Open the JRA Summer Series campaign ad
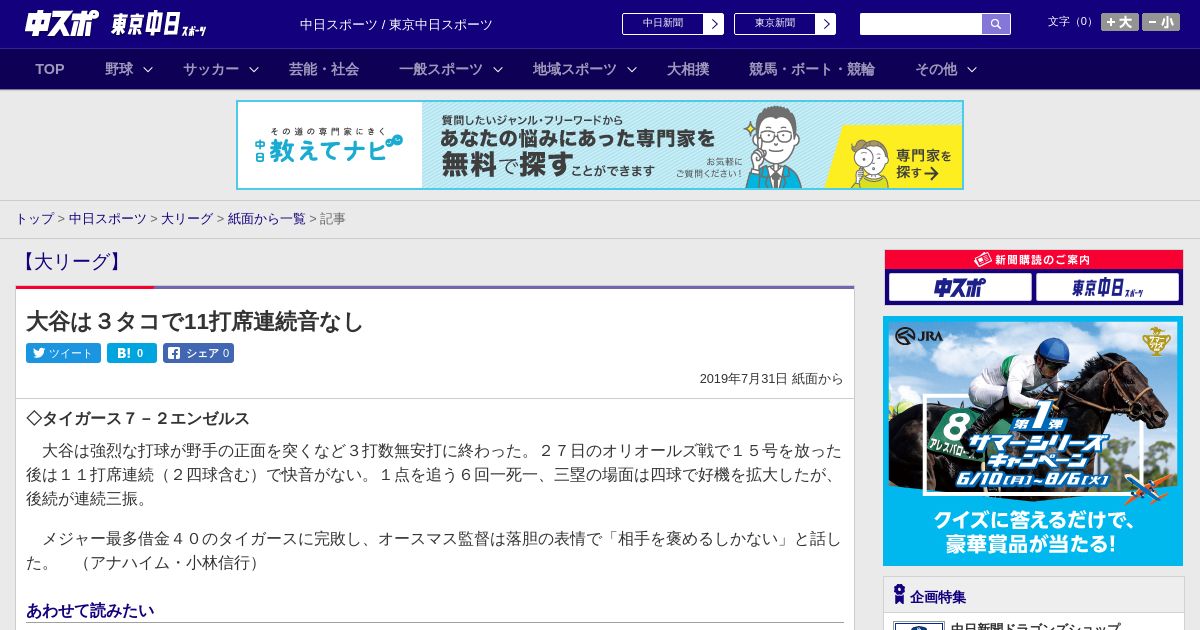Viewport: 1200px width, 630px height. coord(1033,441)
